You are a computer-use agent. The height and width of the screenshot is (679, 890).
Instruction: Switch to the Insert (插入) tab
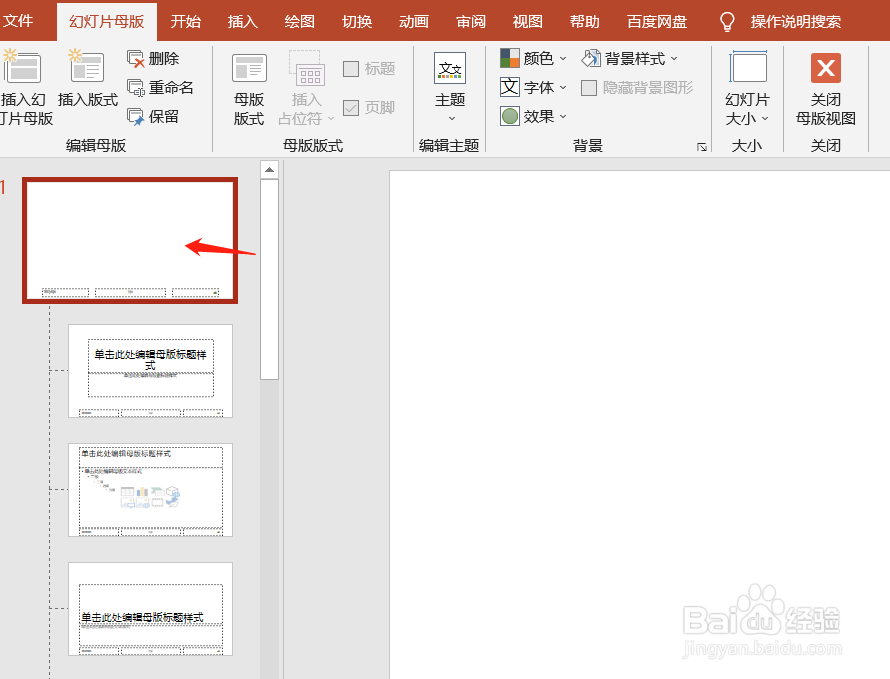[243, 22]
